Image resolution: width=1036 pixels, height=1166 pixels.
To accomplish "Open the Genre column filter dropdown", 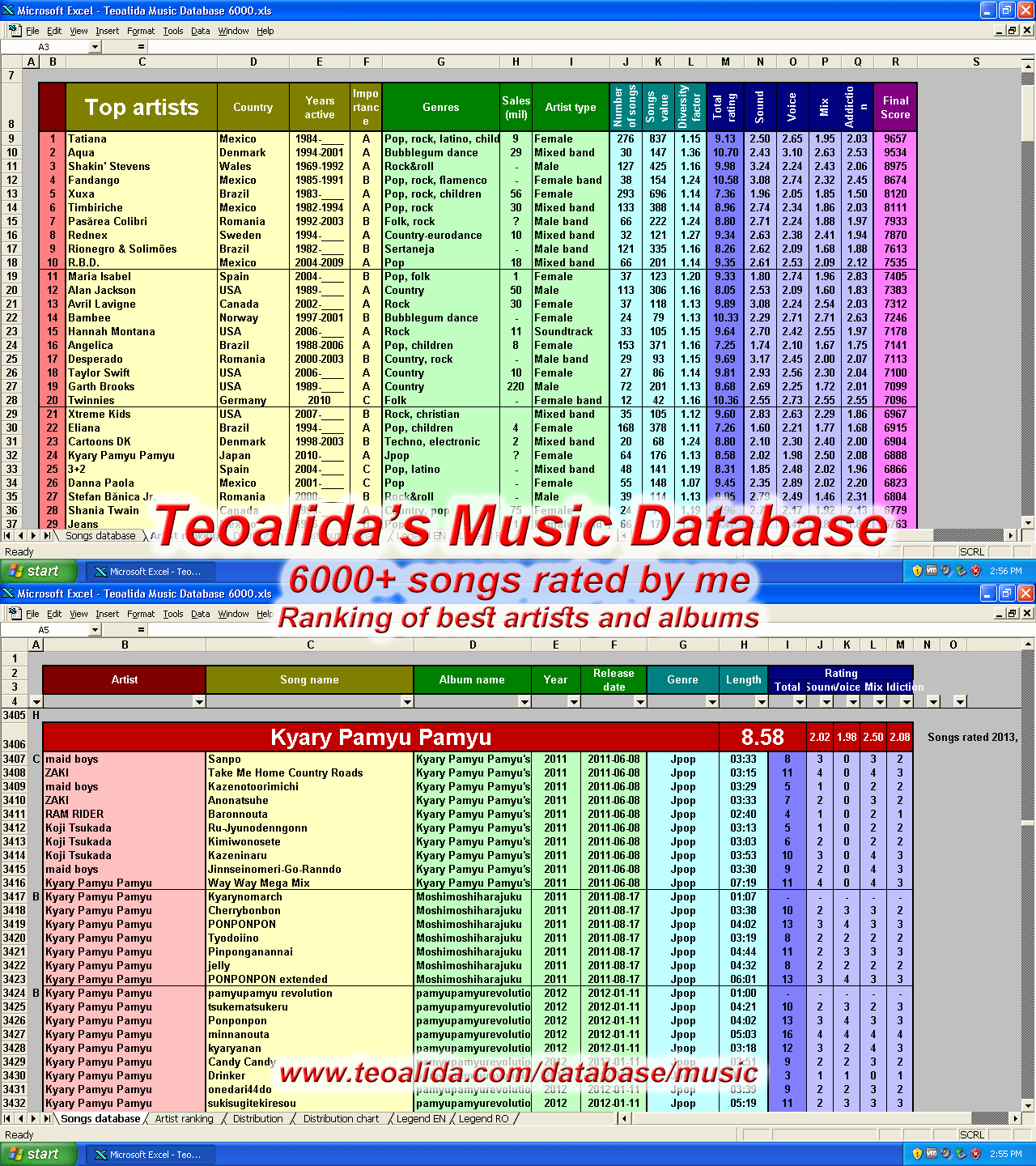I will tap(711, 702).
